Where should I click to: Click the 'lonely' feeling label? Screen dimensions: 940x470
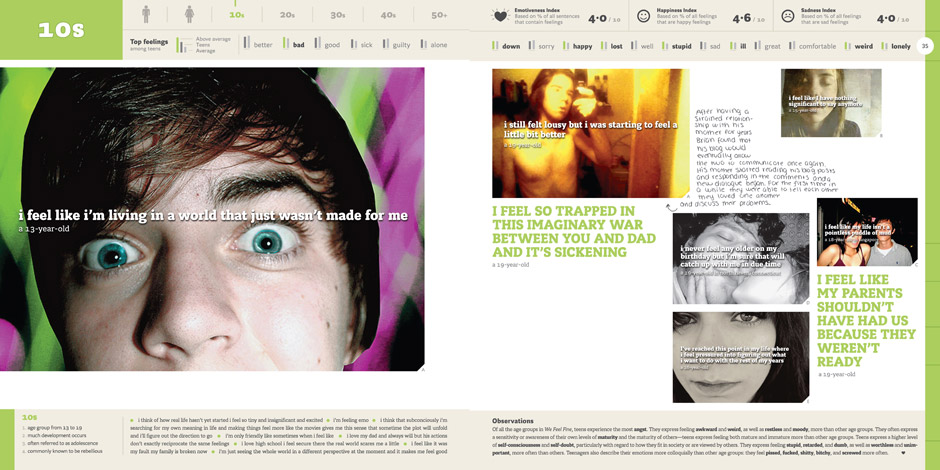(x=901, y=46)
